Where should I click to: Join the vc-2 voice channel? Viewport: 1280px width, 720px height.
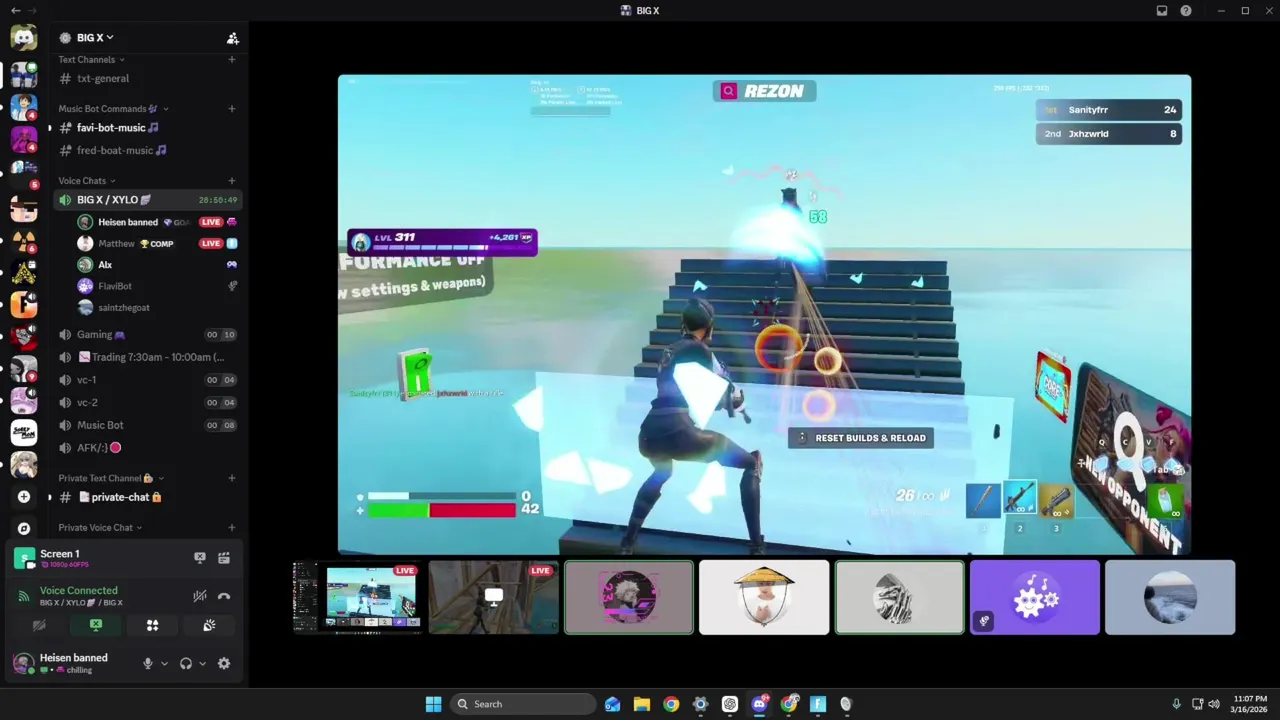pos(148,402)
